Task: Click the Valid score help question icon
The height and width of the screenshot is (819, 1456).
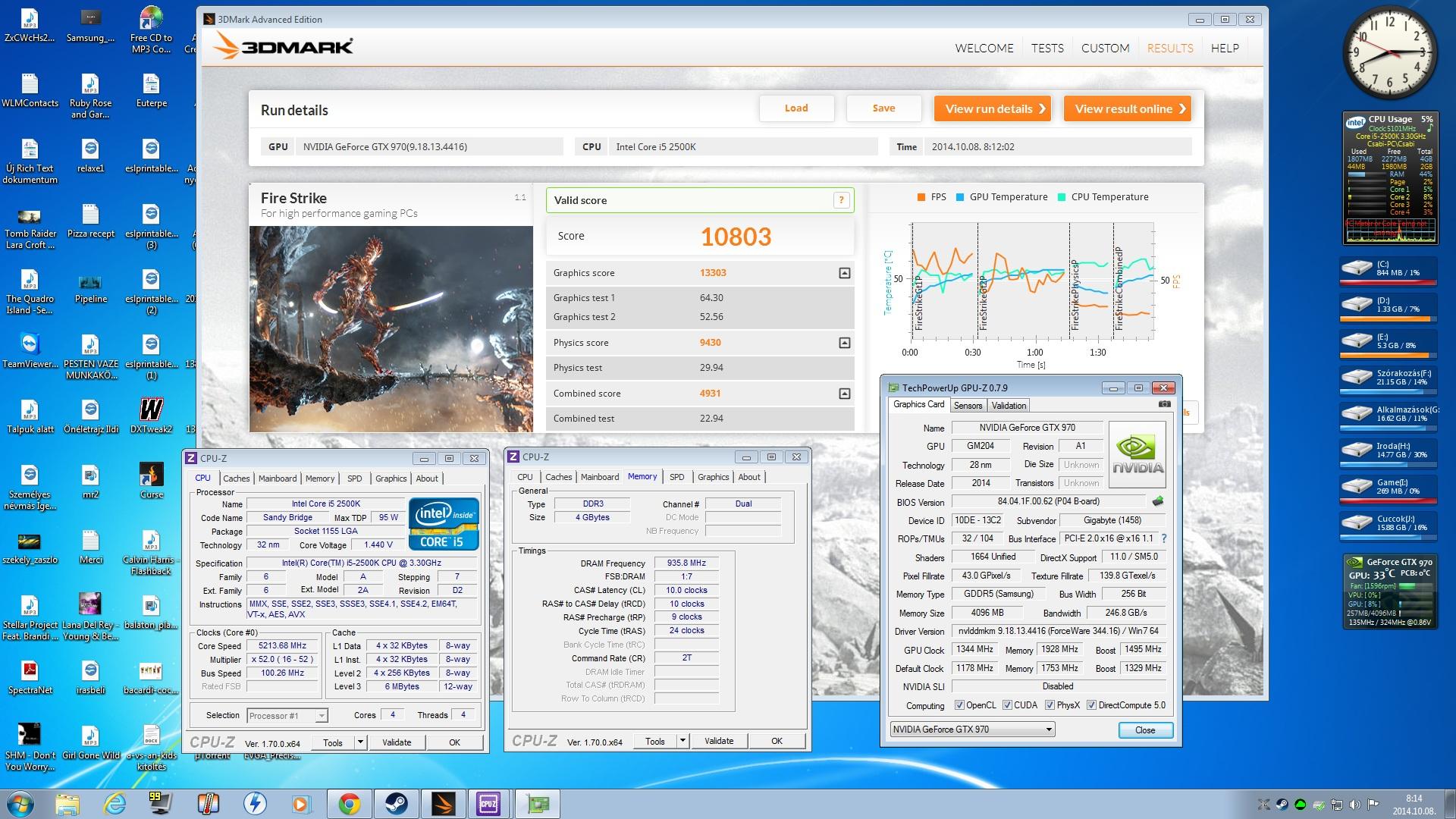Action: [x=840, y=200]
